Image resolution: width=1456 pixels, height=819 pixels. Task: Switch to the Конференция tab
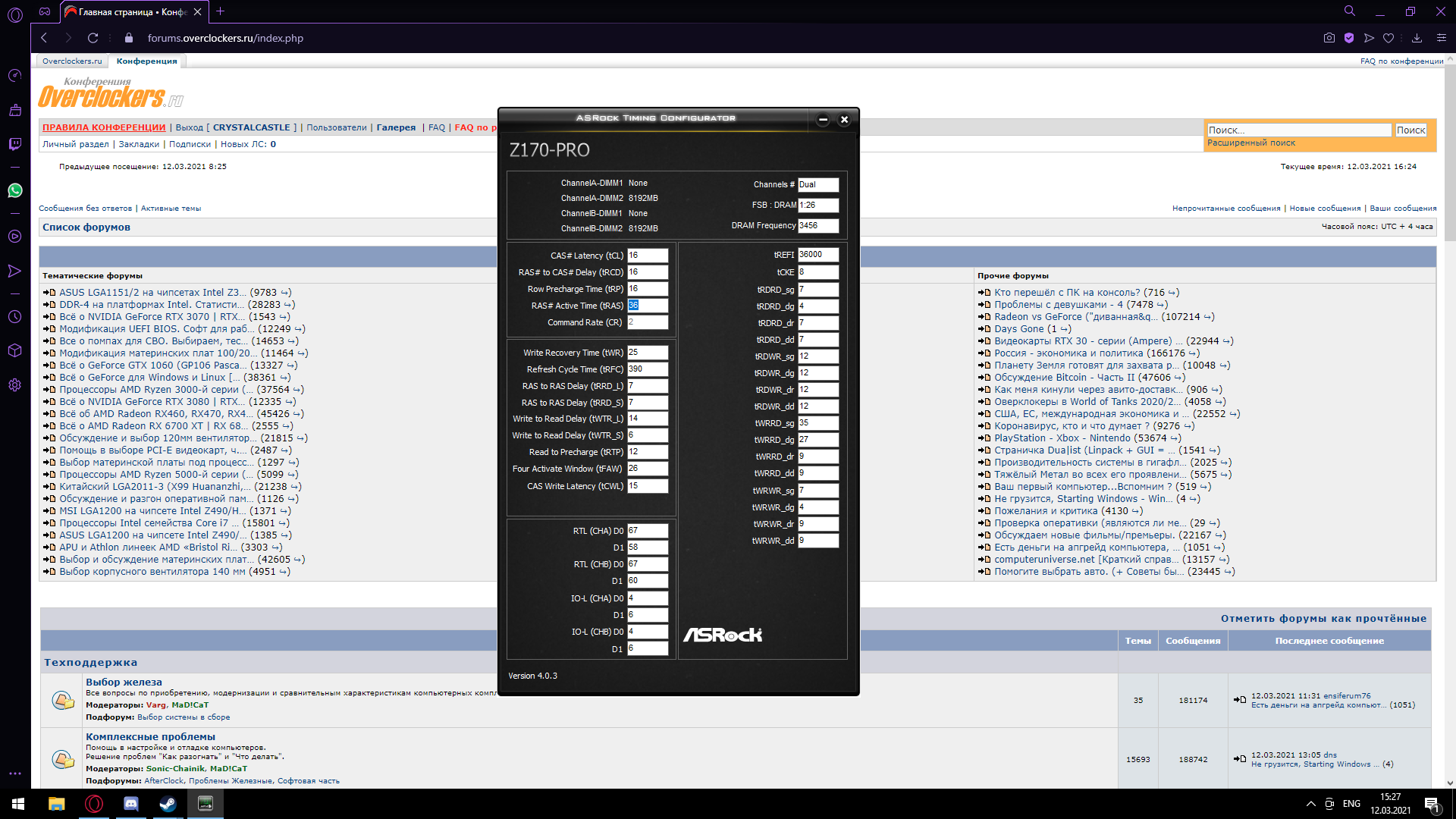[x=146, y=61]
